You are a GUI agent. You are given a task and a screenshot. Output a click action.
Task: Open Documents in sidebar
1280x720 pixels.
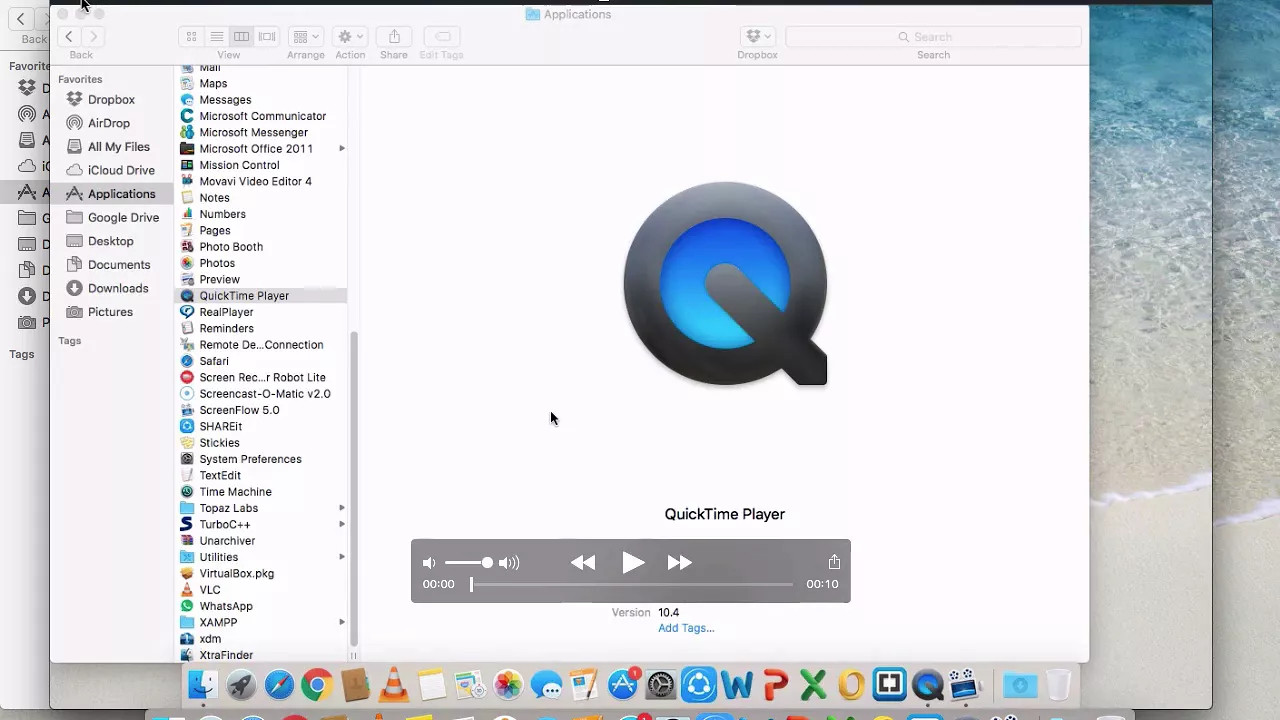click(119, 265)
